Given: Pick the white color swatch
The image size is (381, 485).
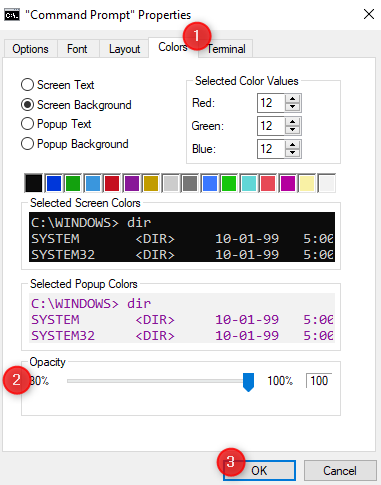Looking at the screenshot, I should point(327,183).
